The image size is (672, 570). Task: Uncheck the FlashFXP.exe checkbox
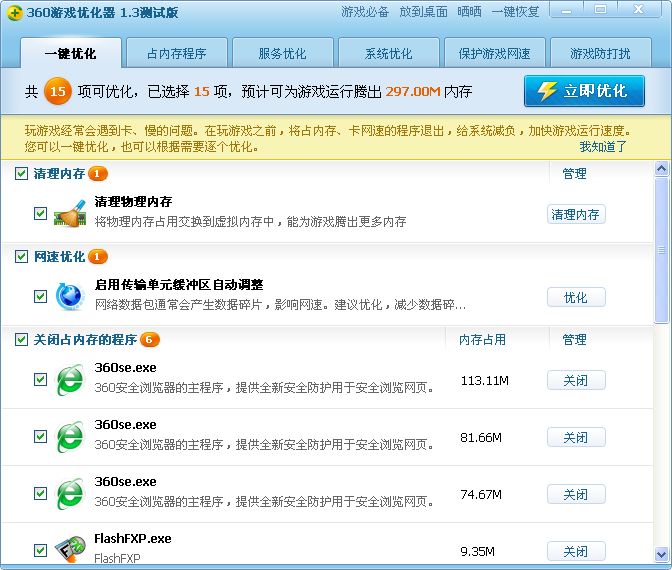coord(40,550)
